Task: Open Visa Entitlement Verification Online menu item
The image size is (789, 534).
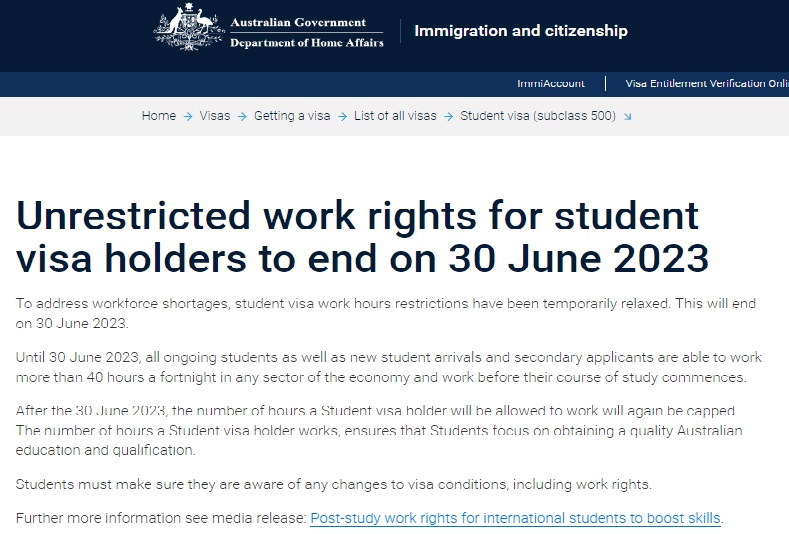Action: [707, 84]
